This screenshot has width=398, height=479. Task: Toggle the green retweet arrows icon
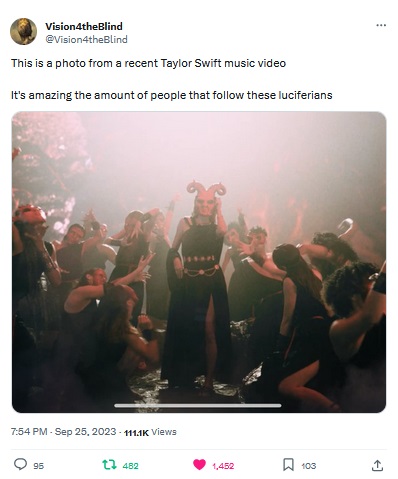click(109, 465)
